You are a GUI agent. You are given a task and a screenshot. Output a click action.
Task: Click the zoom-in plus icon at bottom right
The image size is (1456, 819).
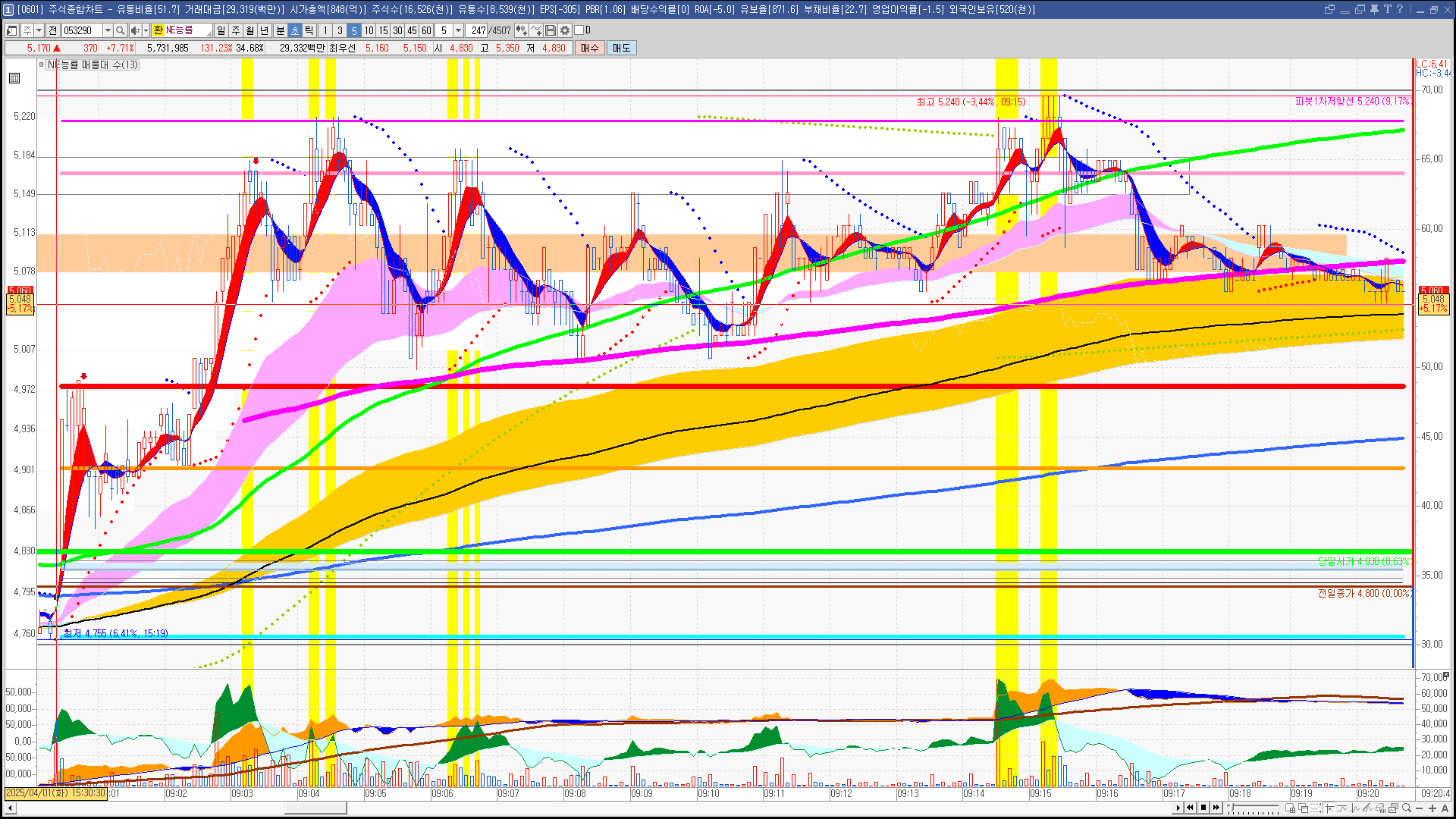point(1432,808)
